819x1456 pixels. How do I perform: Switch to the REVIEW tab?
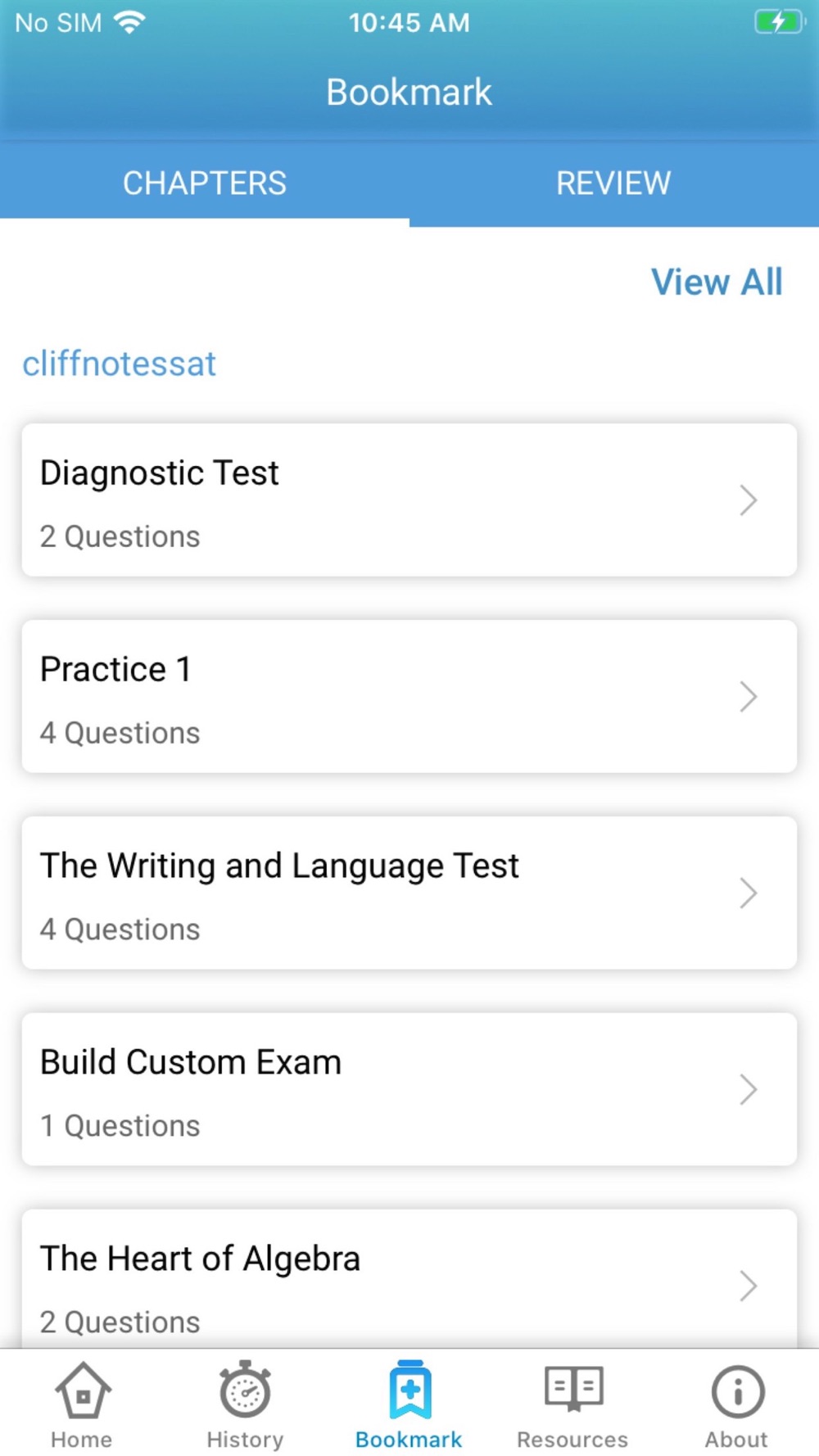coord(614,183)
